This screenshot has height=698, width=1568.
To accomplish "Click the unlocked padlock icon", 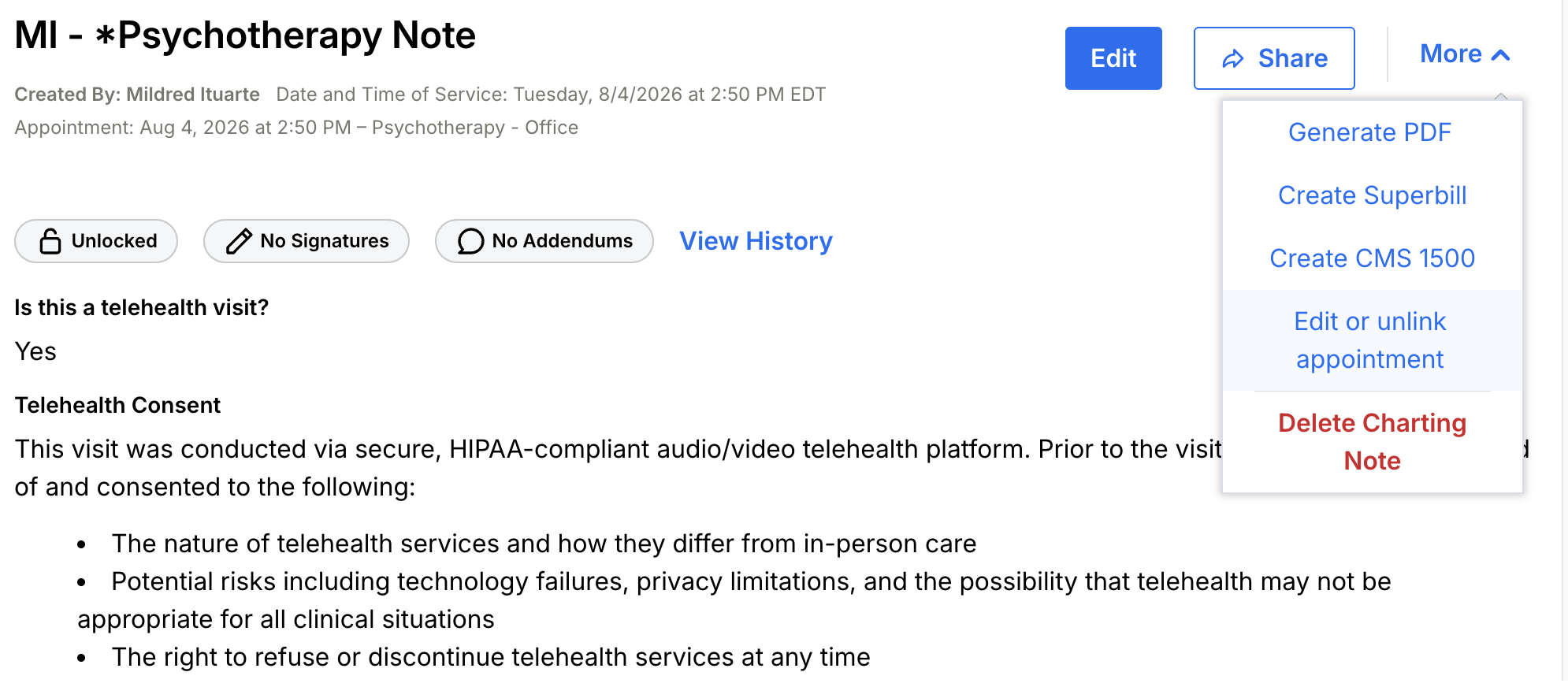I will pos(50,241).
